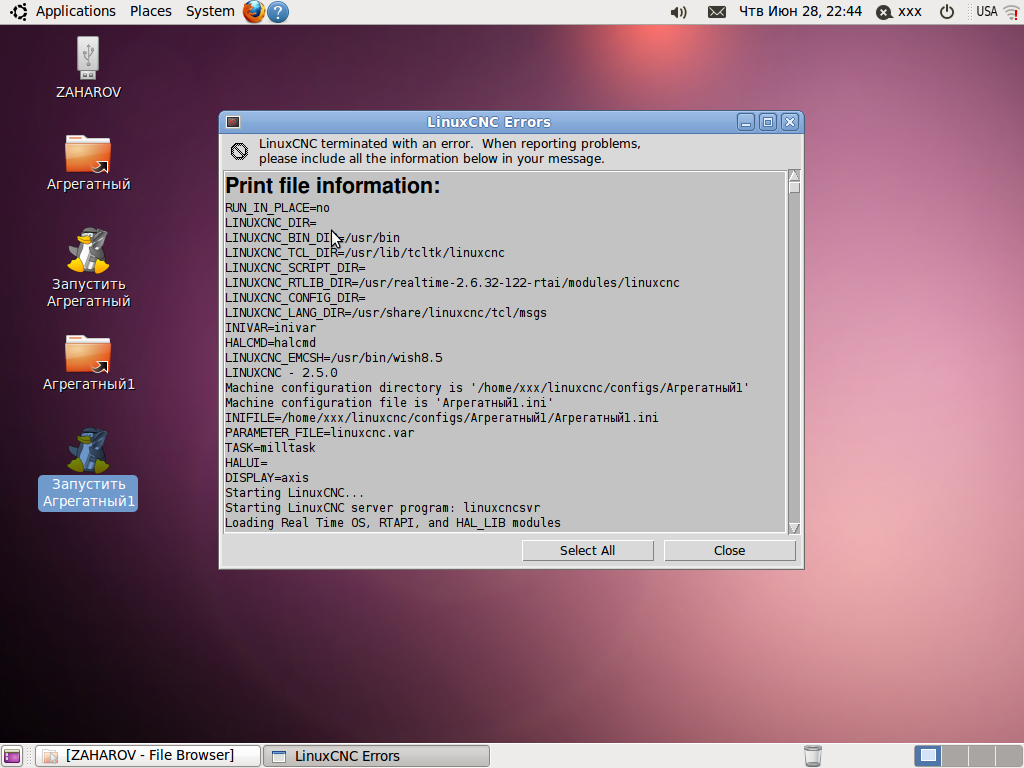Screen dimensions: 1024x768
Task: Click the line 'HALUI='
Action: (246, 463)
